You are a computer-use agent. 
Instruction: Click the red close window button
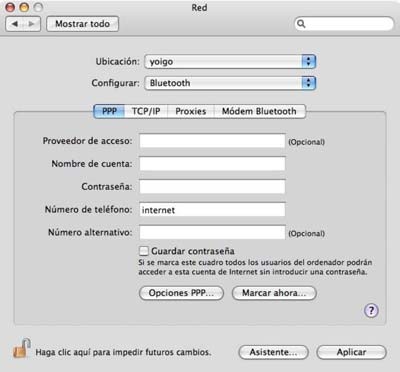click(10, 7)
